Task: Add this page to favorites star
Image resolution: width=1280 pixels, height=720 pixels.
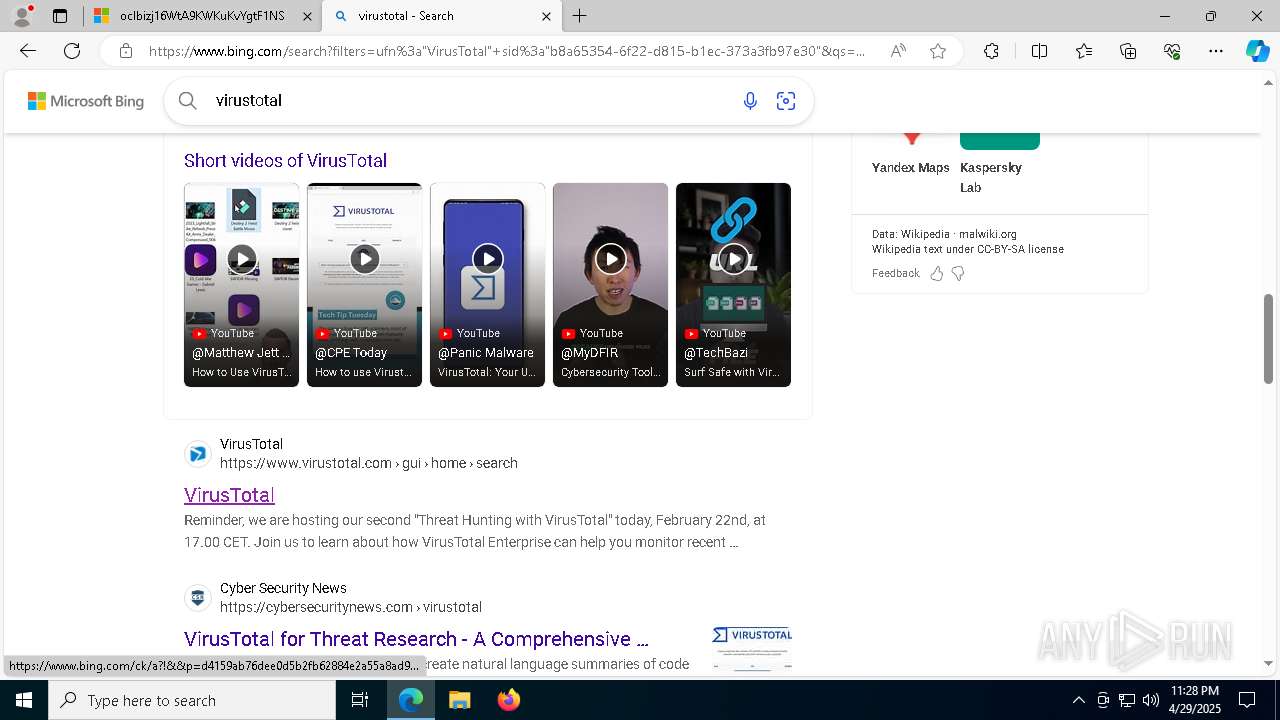Action: tap(938, 51)
